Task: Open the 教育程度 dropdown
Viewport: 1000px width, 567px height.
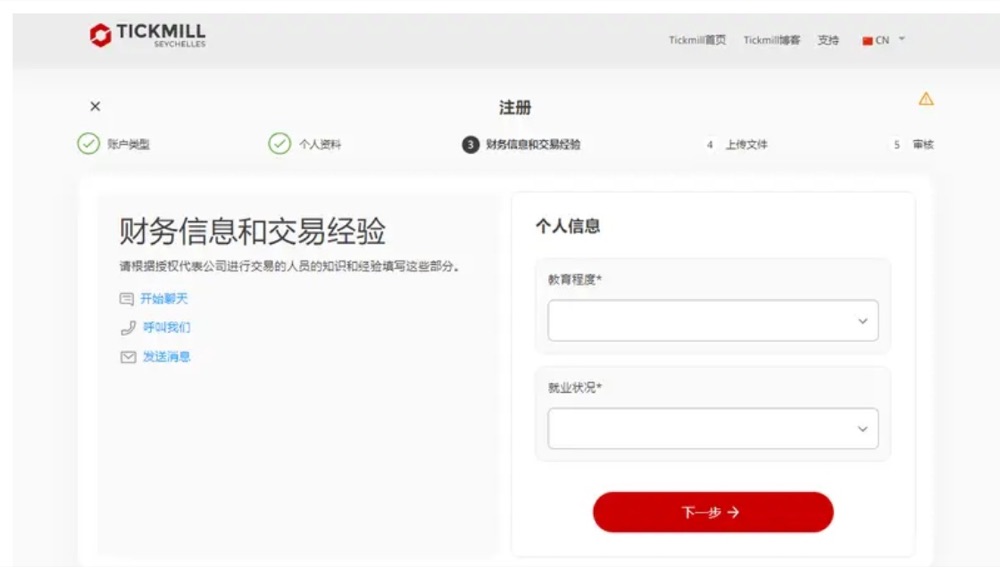Action: pos(713,321)
